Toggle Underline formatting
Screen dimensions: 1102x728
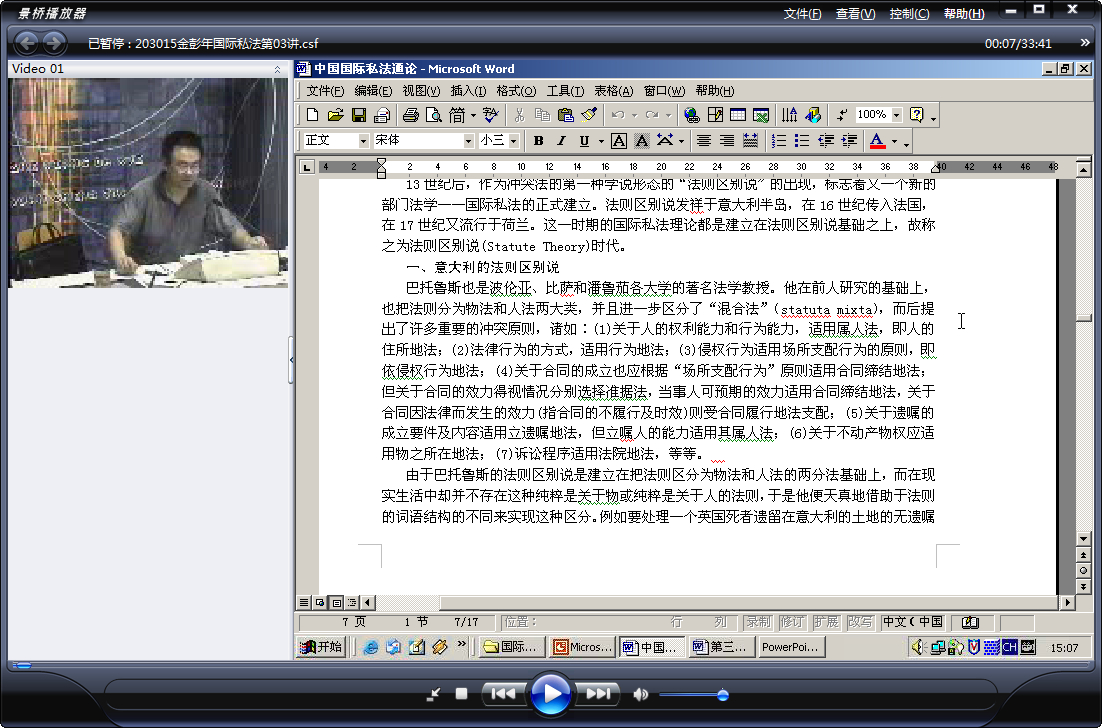584,141
